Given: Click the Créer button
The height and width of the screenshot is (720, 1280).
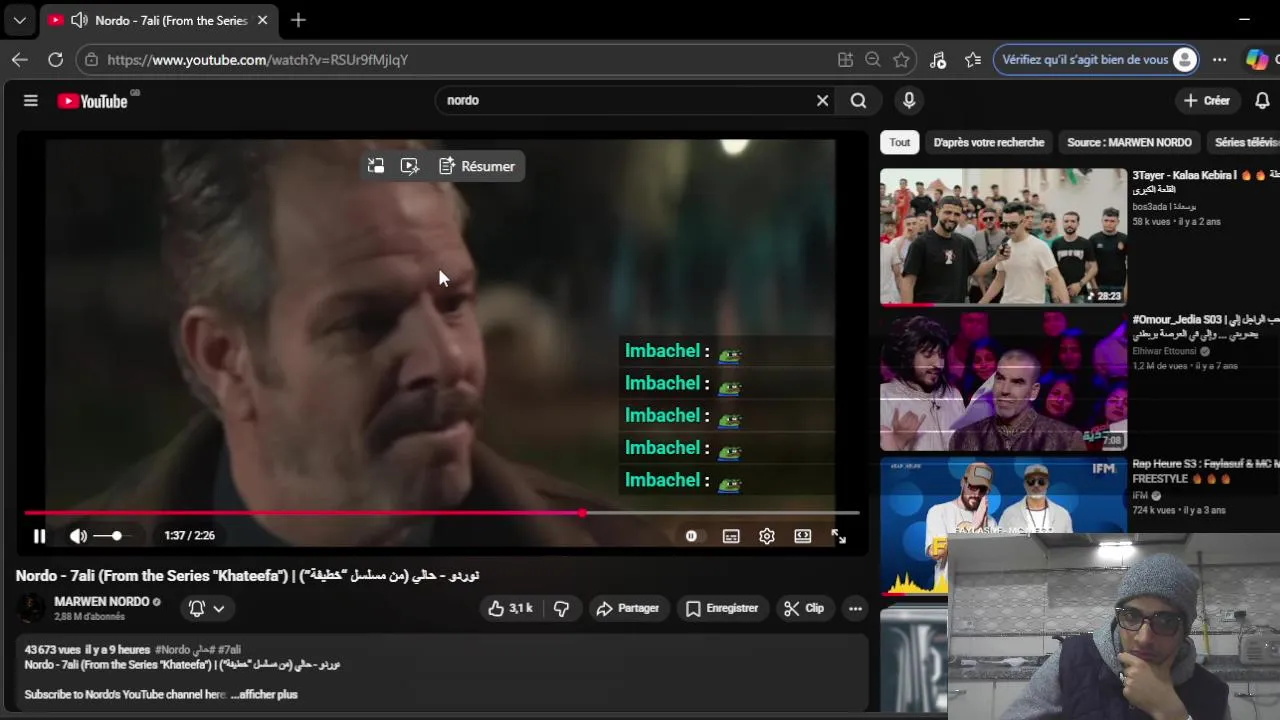Looking at the screenshot, I should click(x=1207, y=100).
